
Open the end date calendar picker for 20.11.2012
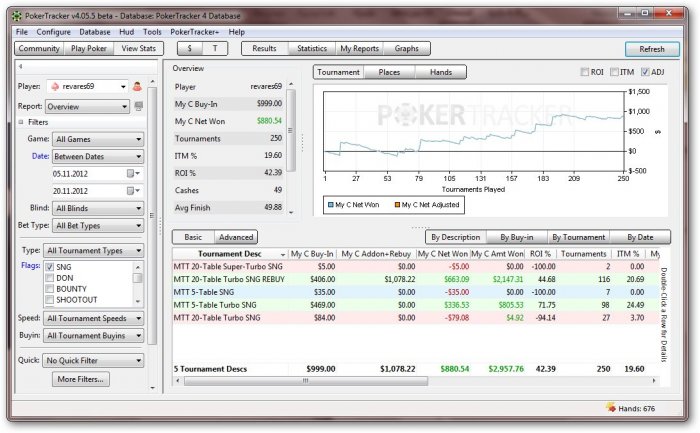click(x=133, y=191)
